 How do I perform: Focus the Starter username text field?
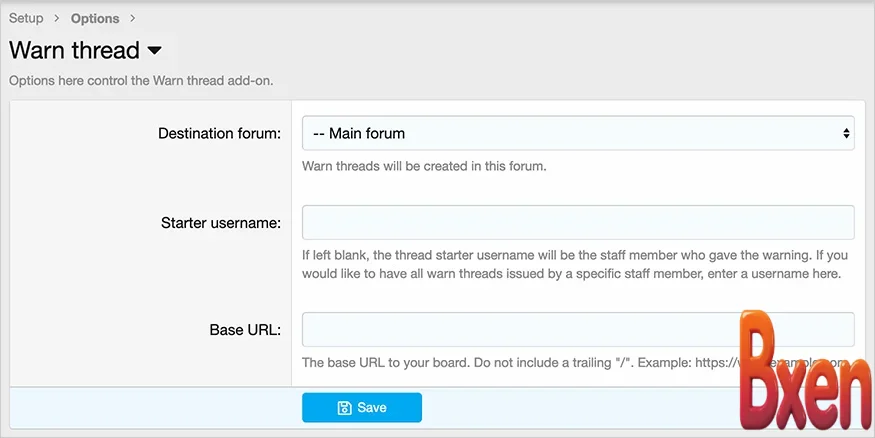577,222
